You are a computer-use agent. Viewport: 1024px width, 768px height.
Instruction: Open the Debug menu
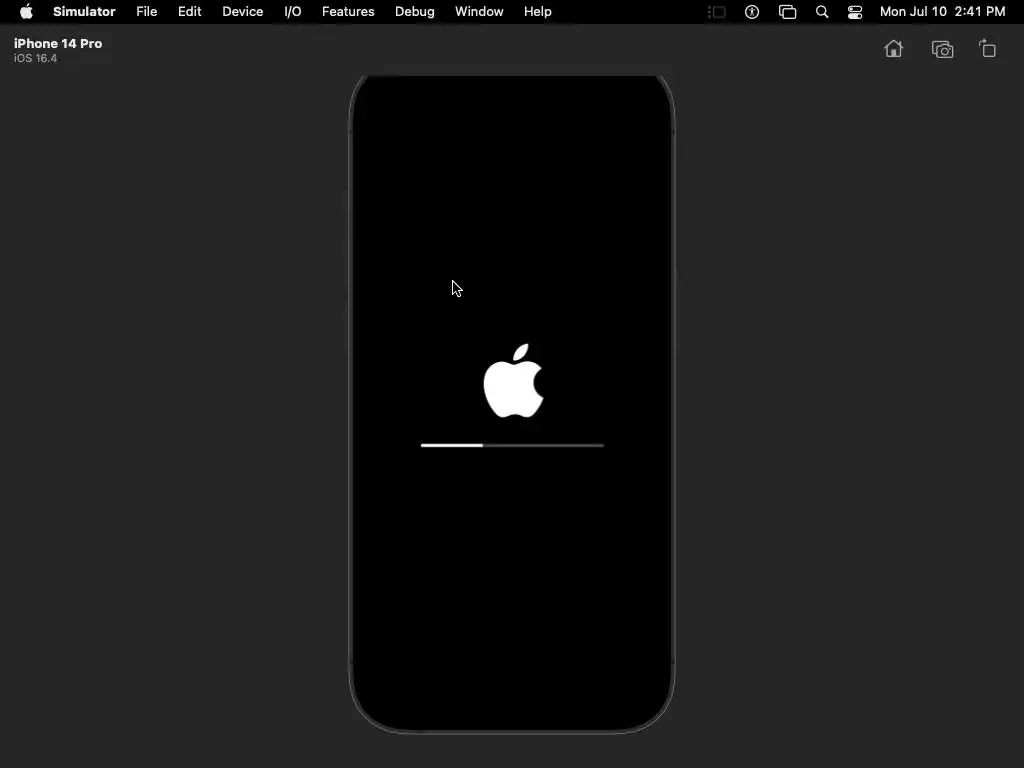click(415, 12)
